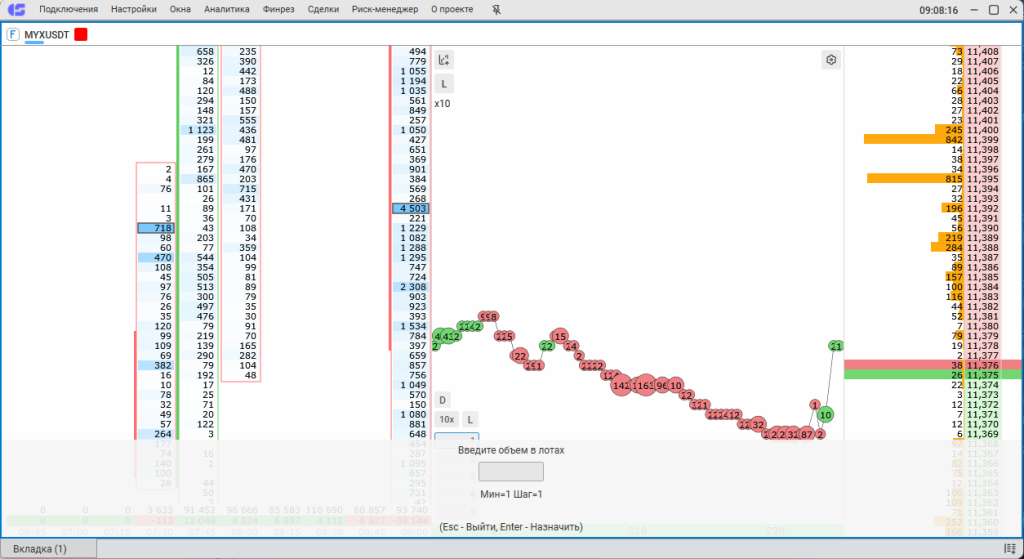Click the x10 scale label

(442, 104)
